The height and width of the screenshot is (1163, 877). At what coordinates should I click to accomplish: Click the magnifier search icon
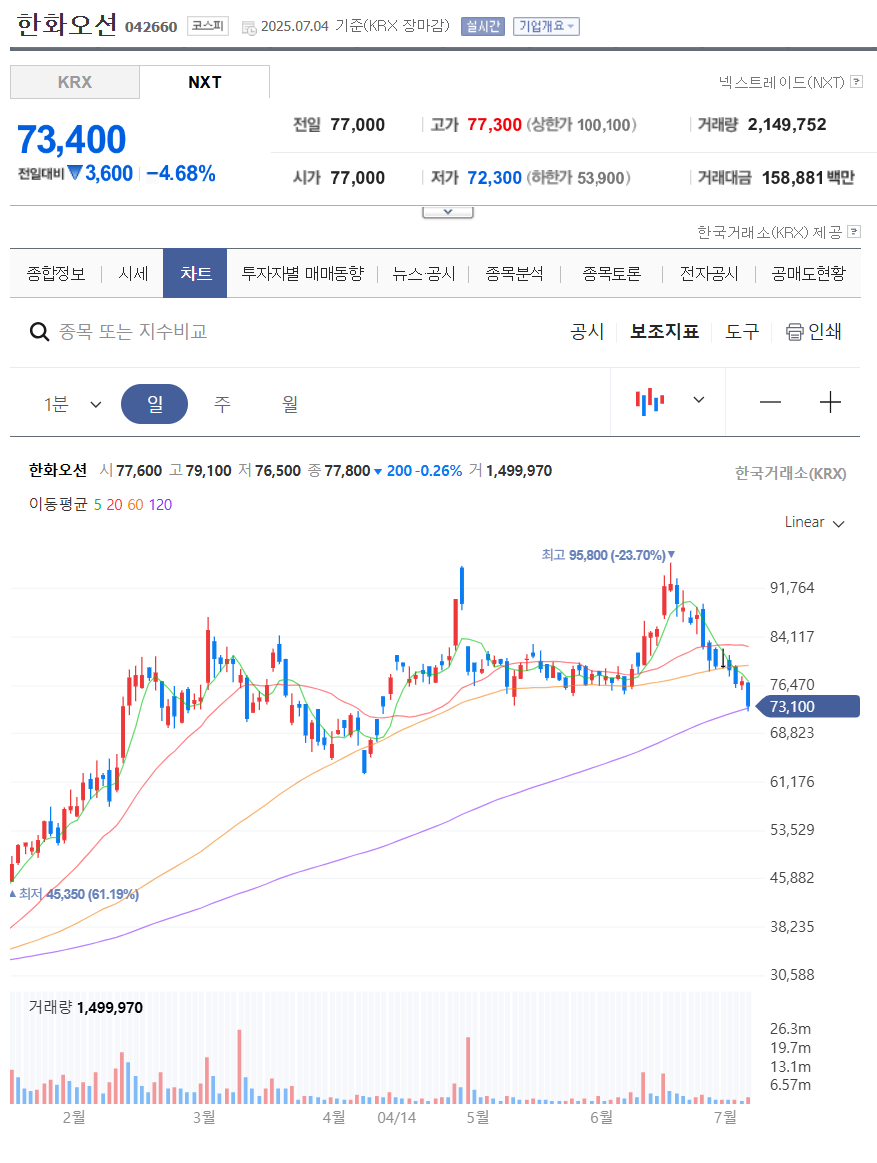tap(39, 332)
